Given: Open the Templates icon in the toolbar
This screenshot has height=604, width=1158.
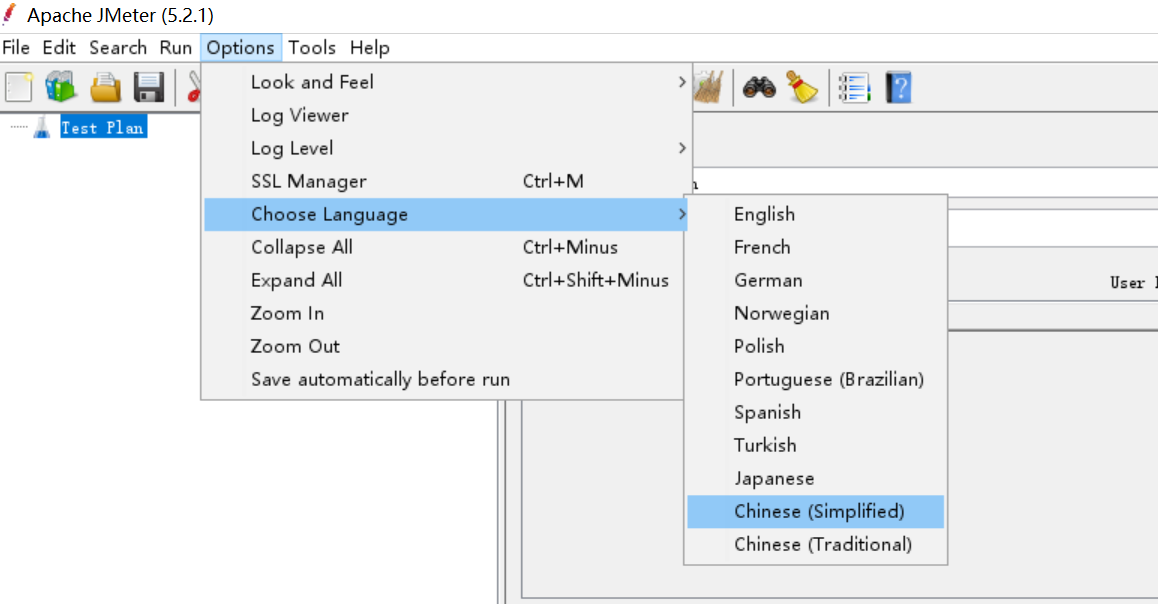Looking at the screenshot, I should (60, 87).
